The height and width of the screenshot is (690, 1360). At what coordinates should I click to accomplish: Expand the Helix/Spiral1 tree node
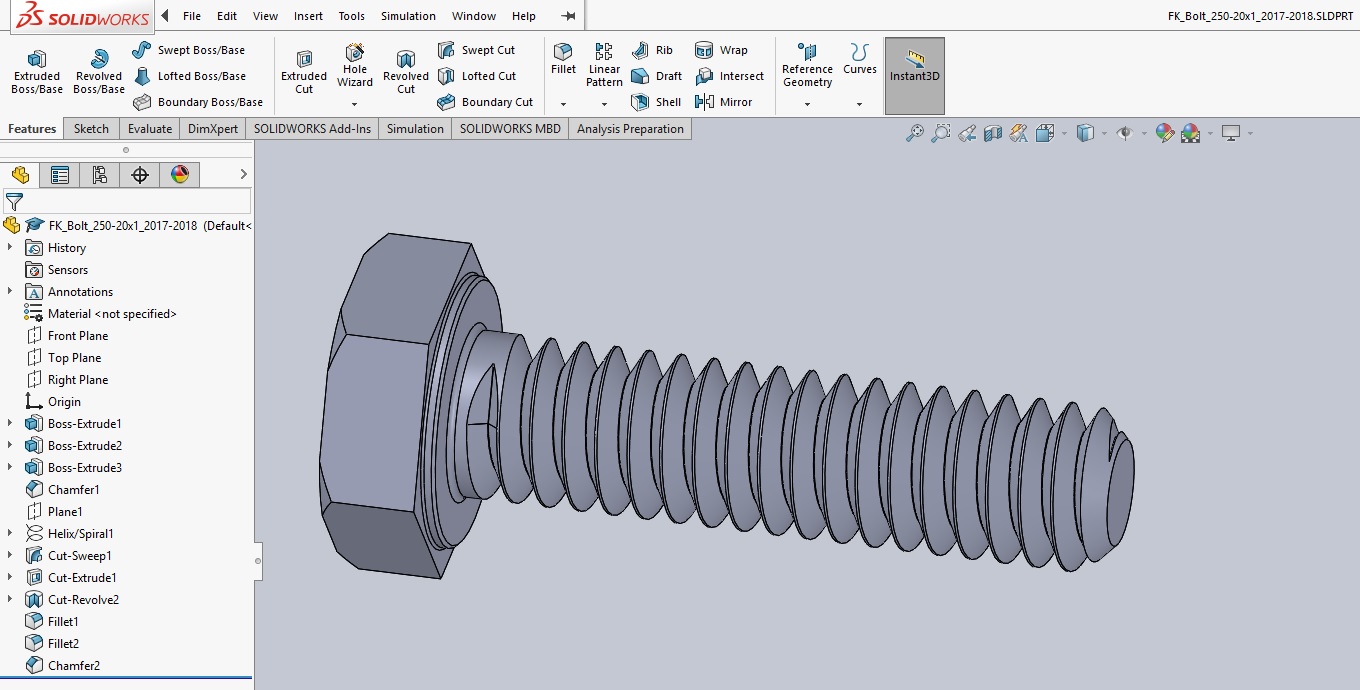click(x=10, y=534)
